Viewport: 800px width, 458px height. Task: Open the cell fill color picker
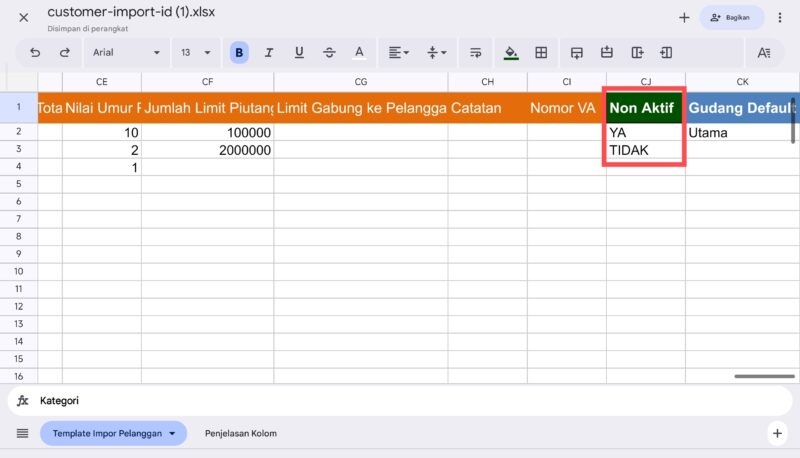click(x=511, y=53)
